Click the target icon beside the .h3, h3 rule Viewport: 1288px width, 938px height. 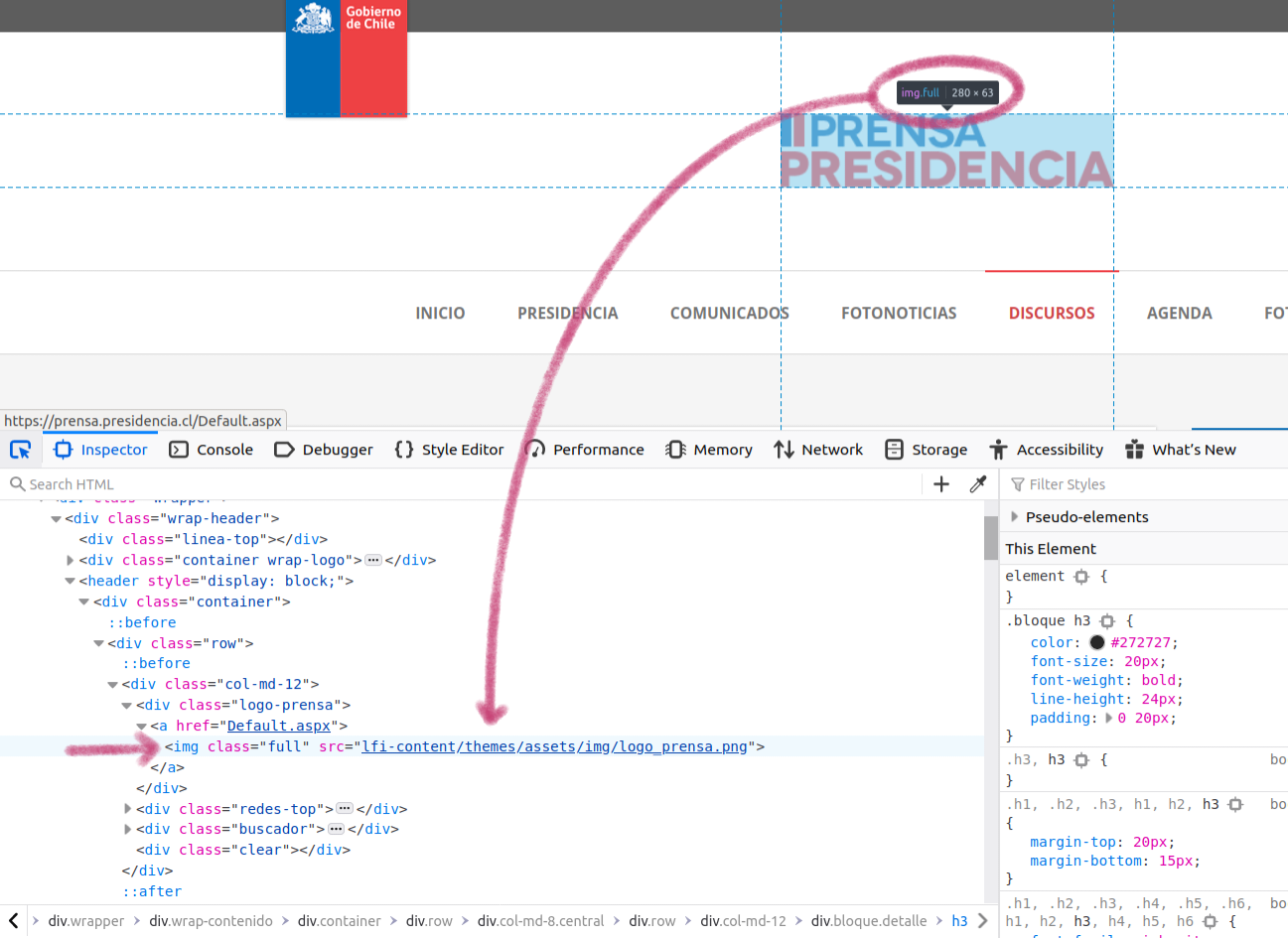click(1081, 759)
